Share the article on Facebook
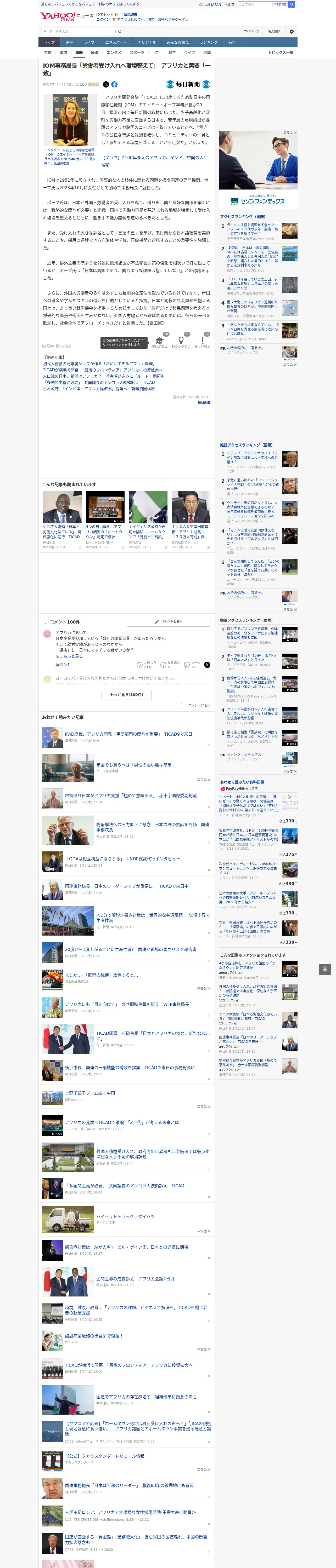This screenshot has width=336, height=1568. pyautogui.click(x=114, y=85)
